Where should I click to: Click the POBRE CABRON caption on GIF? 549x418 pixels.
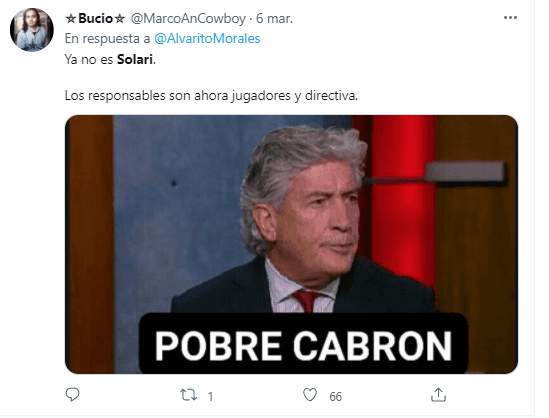[303, 346]
